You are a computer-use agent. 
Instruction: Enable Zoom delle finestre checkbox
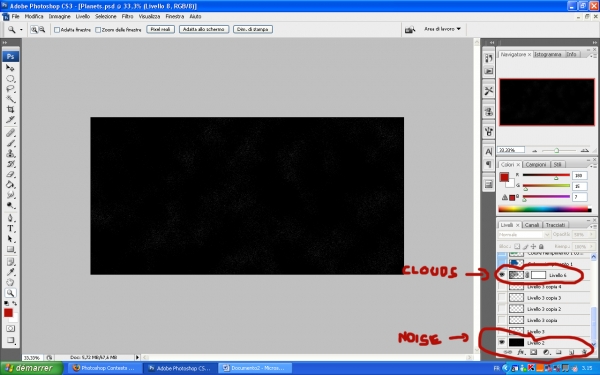point(98,29)
